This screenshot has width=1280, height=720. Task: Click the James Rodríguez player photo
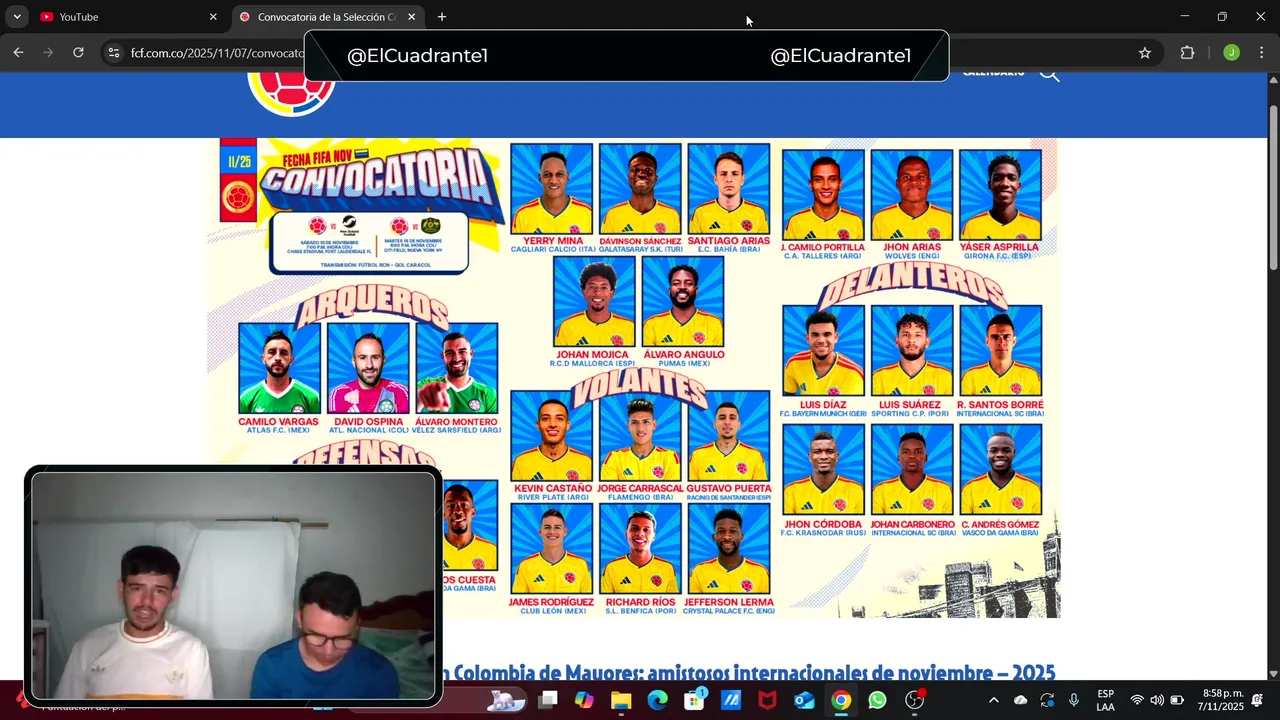pos(552,549)
